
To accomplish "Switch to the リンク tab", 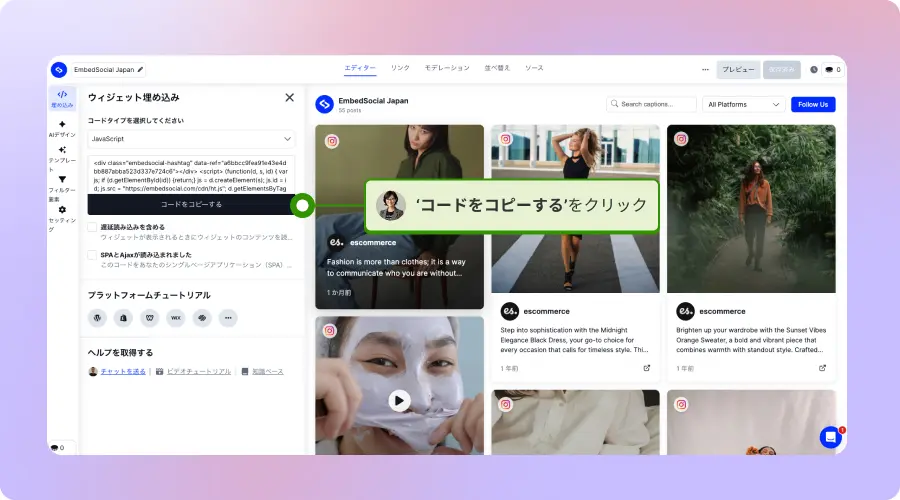I will tap(400, 68).
